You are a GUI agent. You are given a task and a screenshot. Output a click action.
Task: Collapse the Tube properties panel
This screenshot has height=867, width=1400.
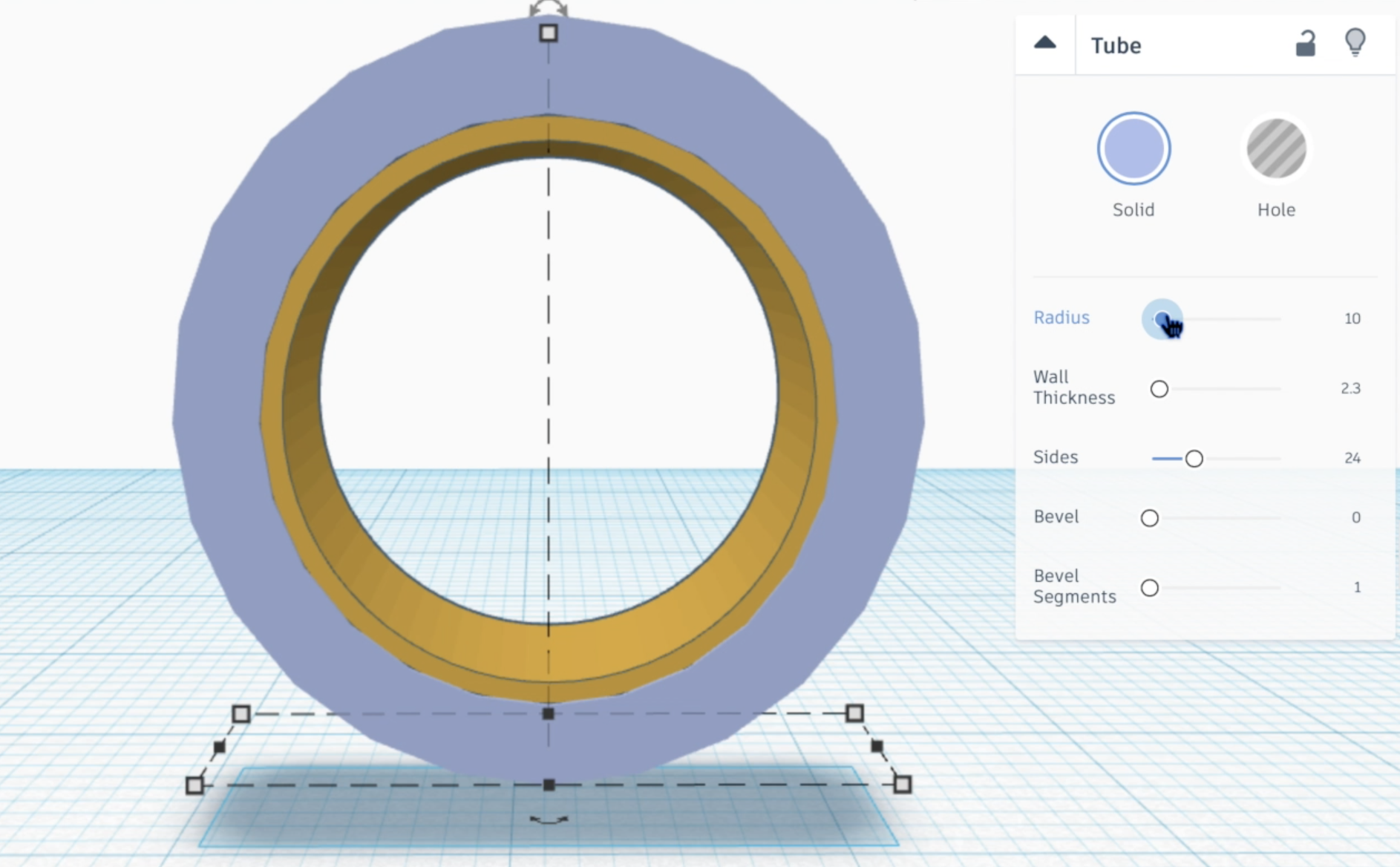(1044, 42)
